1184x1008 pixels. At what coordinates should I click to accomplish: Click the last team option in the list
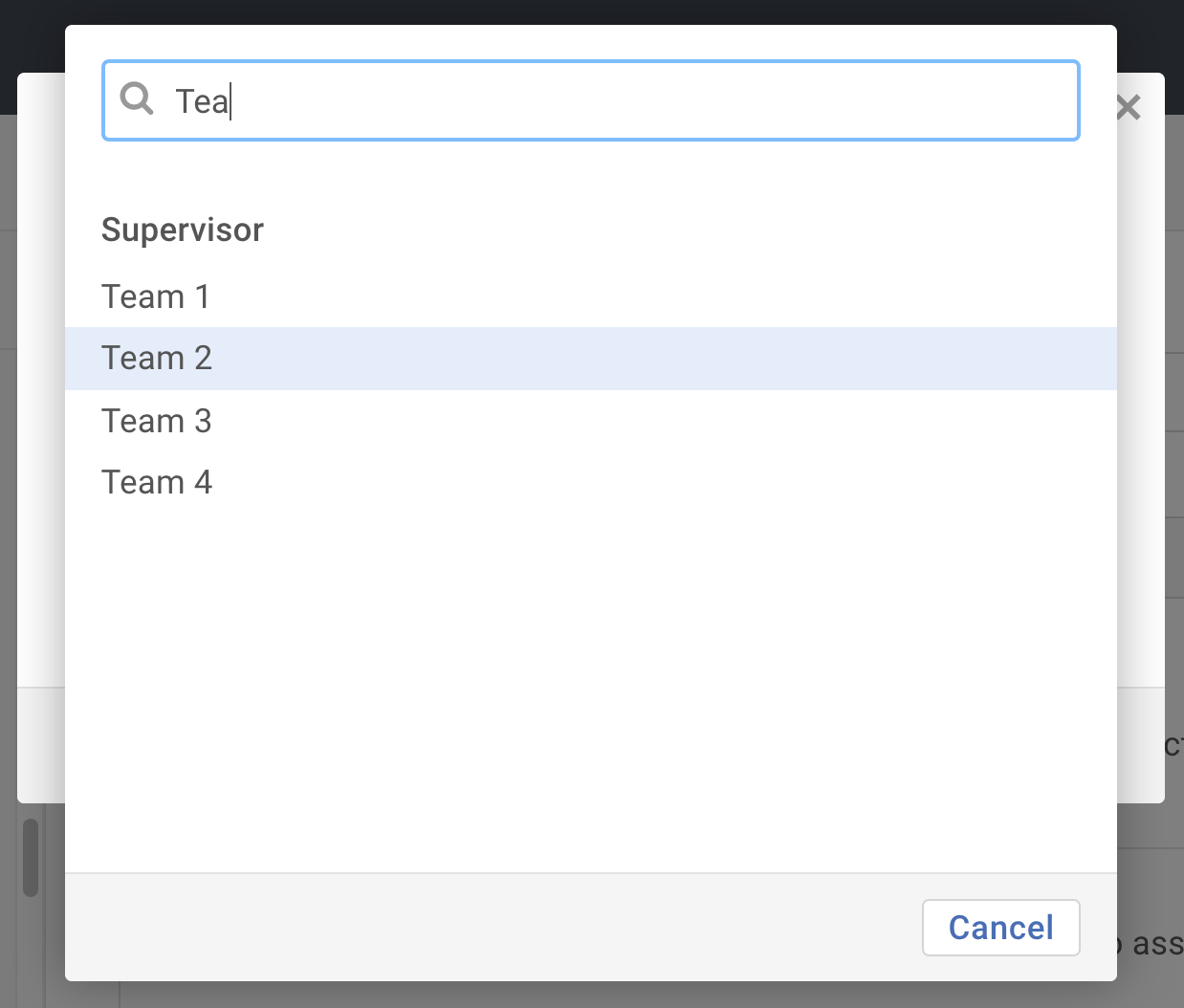coord(156,482)
